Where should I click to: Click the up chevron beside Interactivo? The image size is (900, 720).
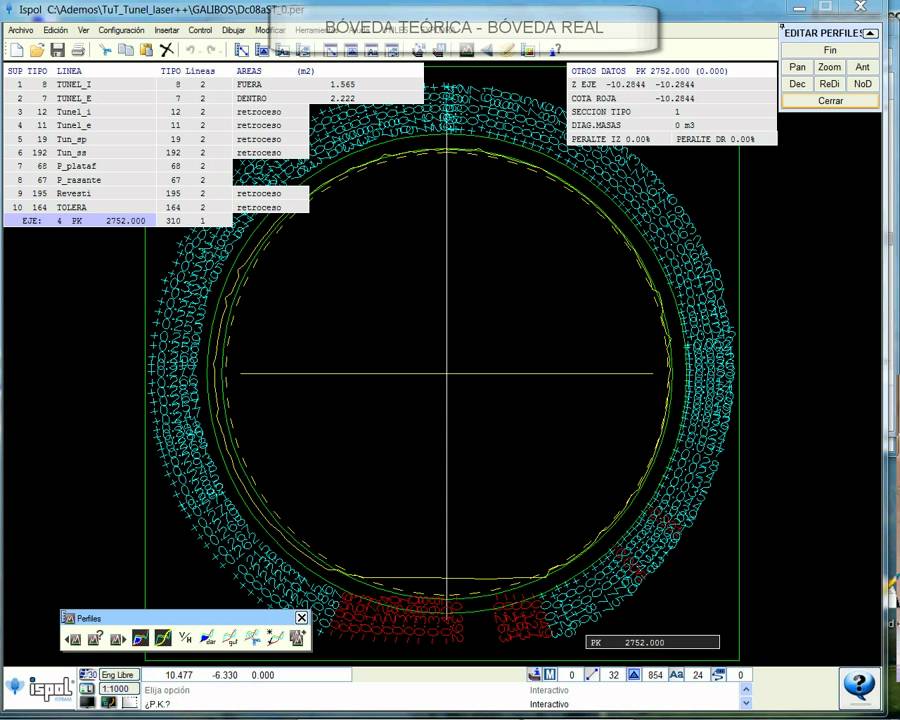click(746, 689)
